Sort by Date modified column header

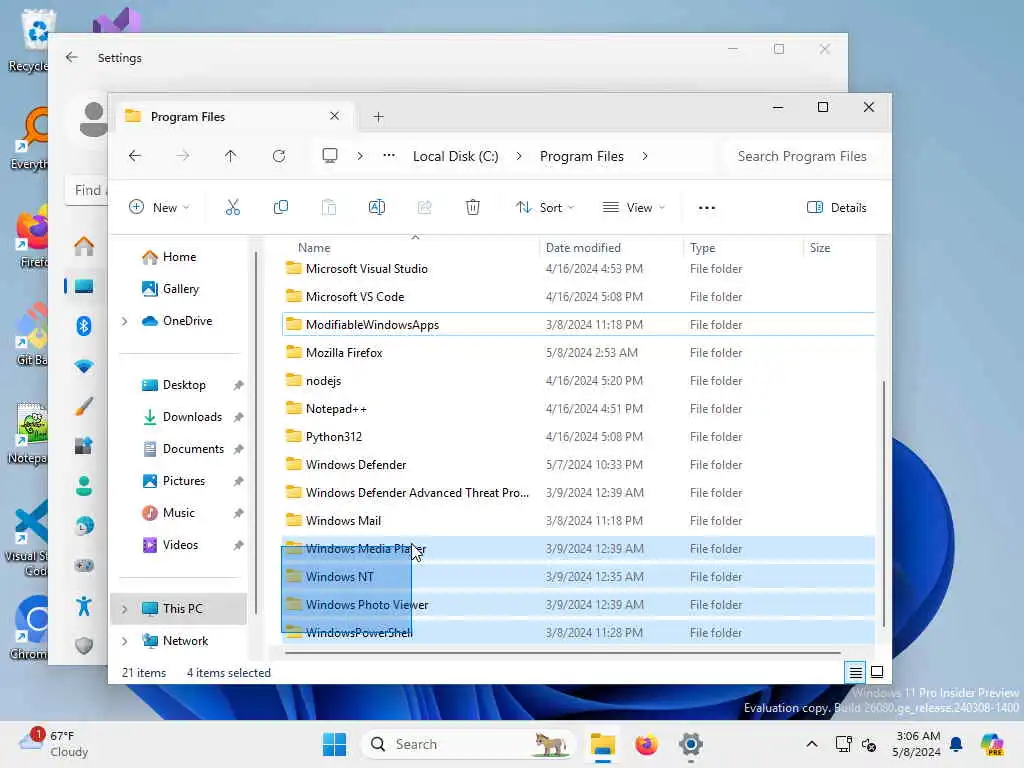[583, 248]
